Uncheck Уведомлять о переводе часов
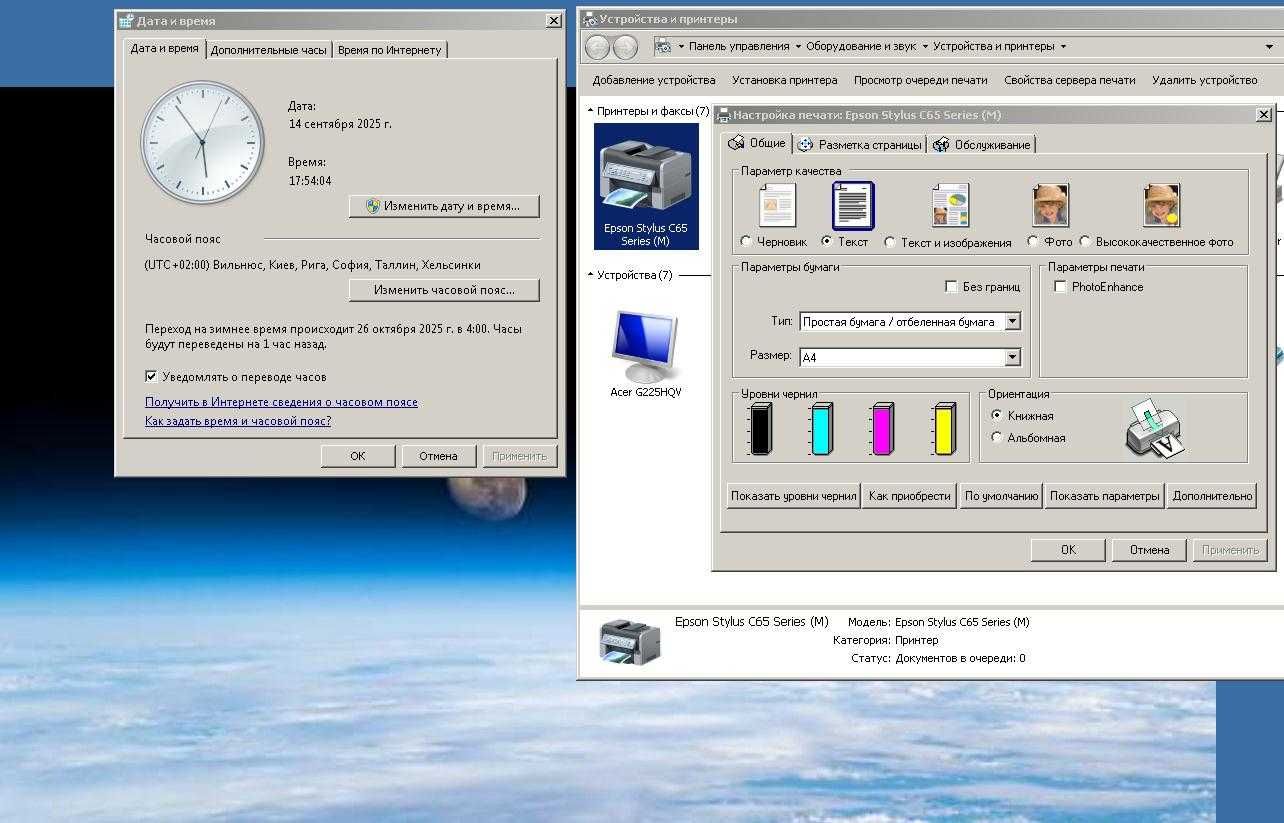This screenshot has height=823, width=1284. [151, 377]
